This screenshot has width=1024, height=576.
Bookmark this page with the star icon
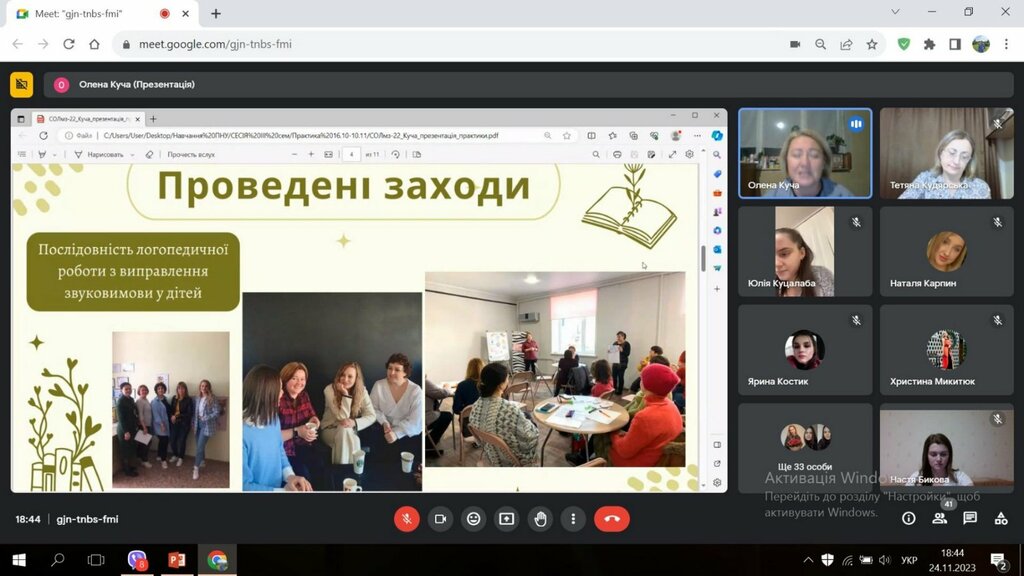872,44
